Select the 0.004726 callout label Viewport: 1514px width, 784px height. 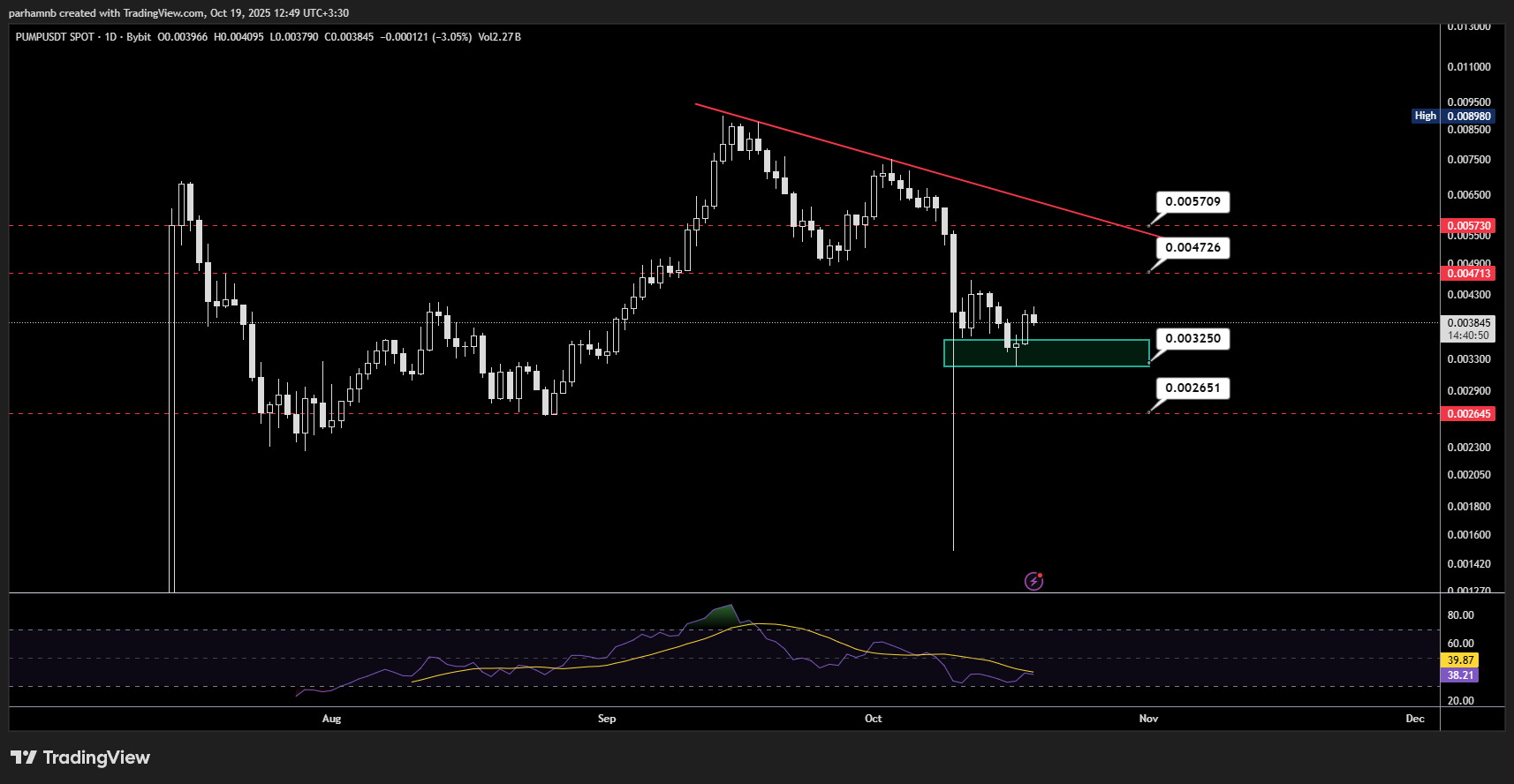point(1192,248)
